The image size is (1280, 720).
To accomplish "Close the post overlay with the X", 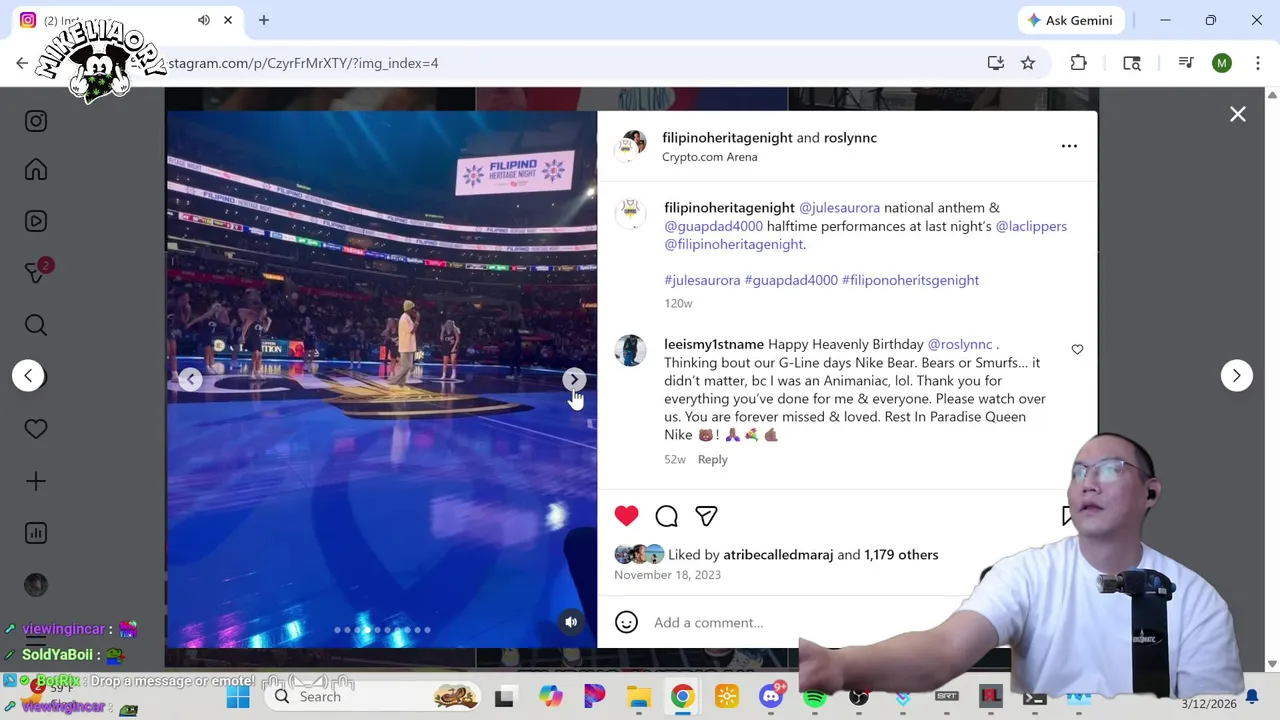I will tap(1238, 114).
